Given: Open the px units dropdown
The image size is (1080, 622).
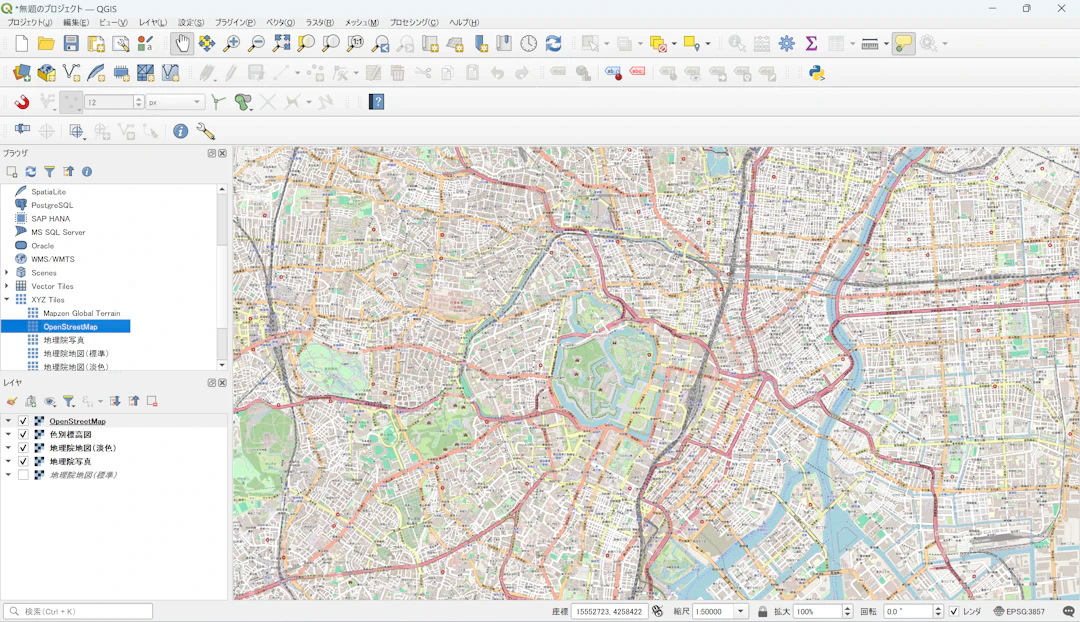Looking at the screenshot, I should (x=175, y=102).
